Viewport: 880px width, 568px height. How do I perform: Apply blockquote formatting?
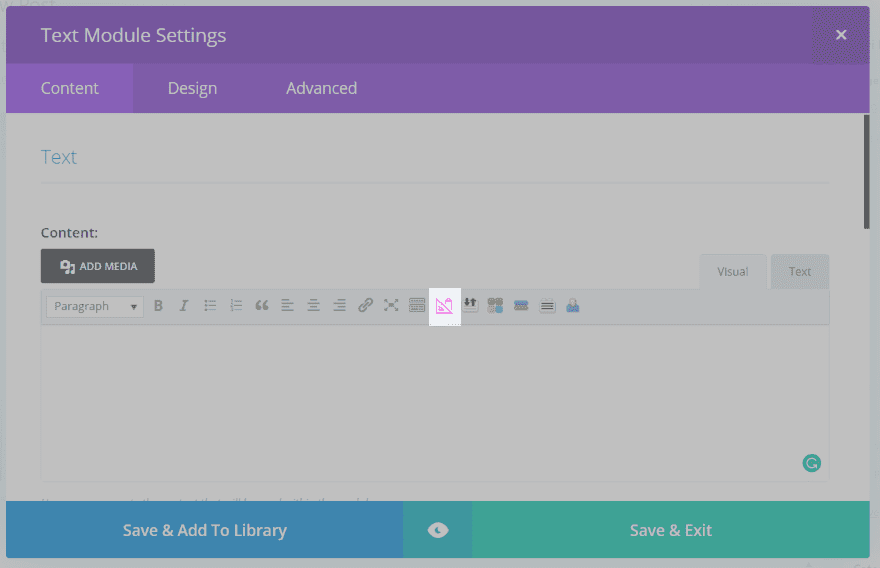pos(262,306)
